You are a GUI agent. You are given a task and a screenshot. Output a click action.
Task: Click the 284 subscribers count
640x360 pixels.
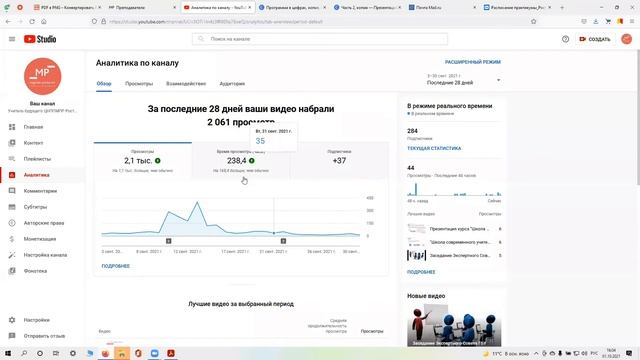tap(412, 131)
